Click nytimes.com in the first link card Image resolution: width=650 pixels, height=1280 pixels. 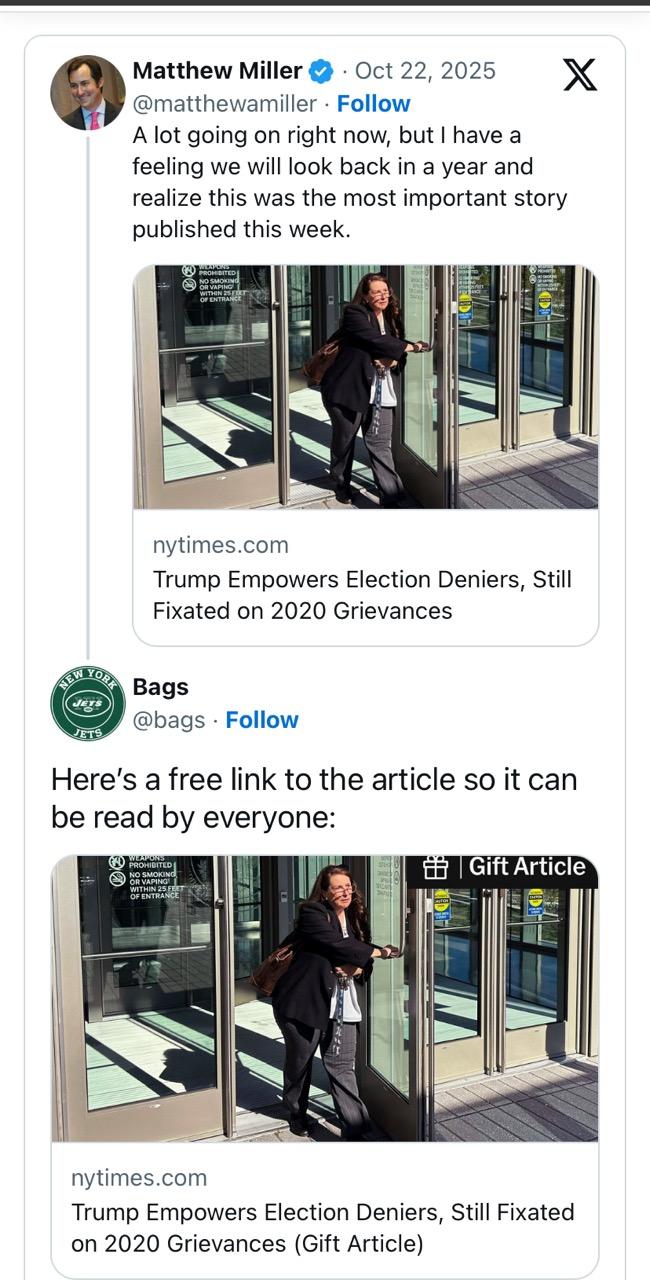tap(220, 545)
